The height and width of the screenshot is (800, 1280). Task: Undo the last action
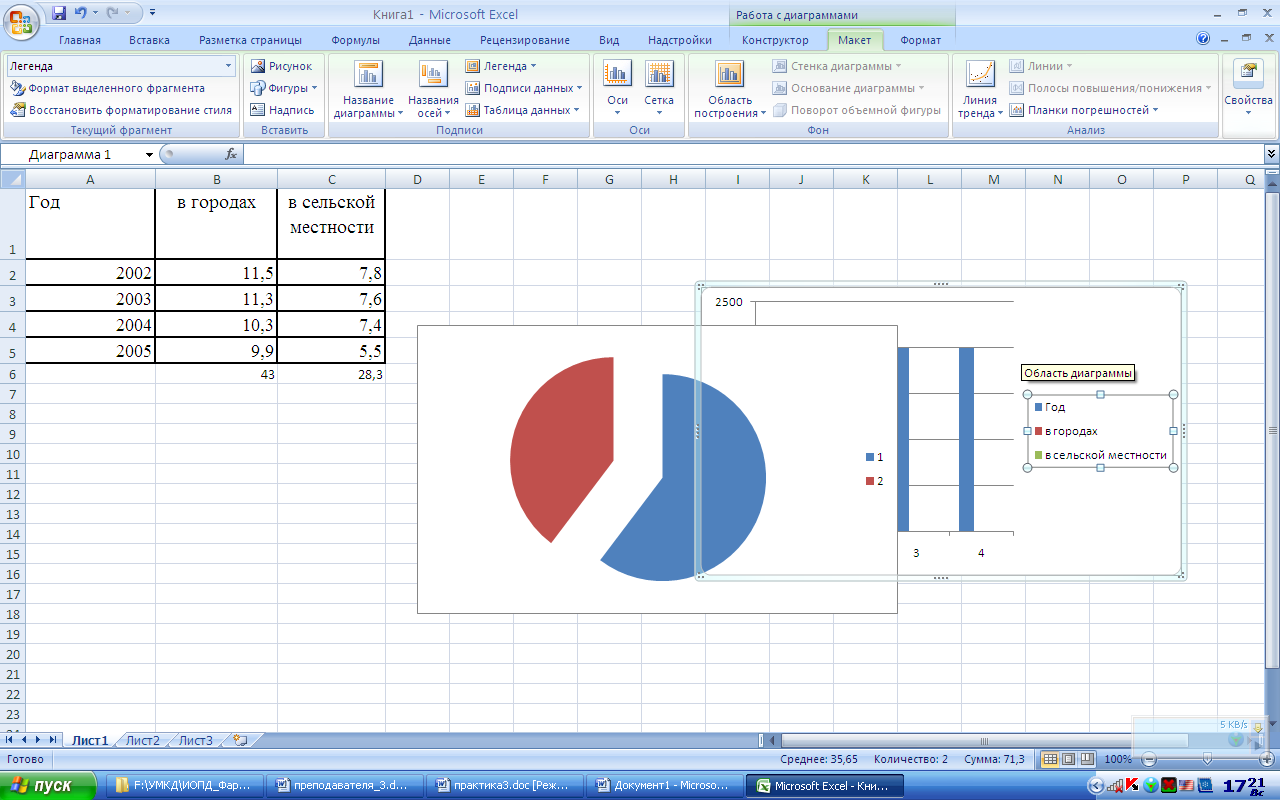coord(80,13)
